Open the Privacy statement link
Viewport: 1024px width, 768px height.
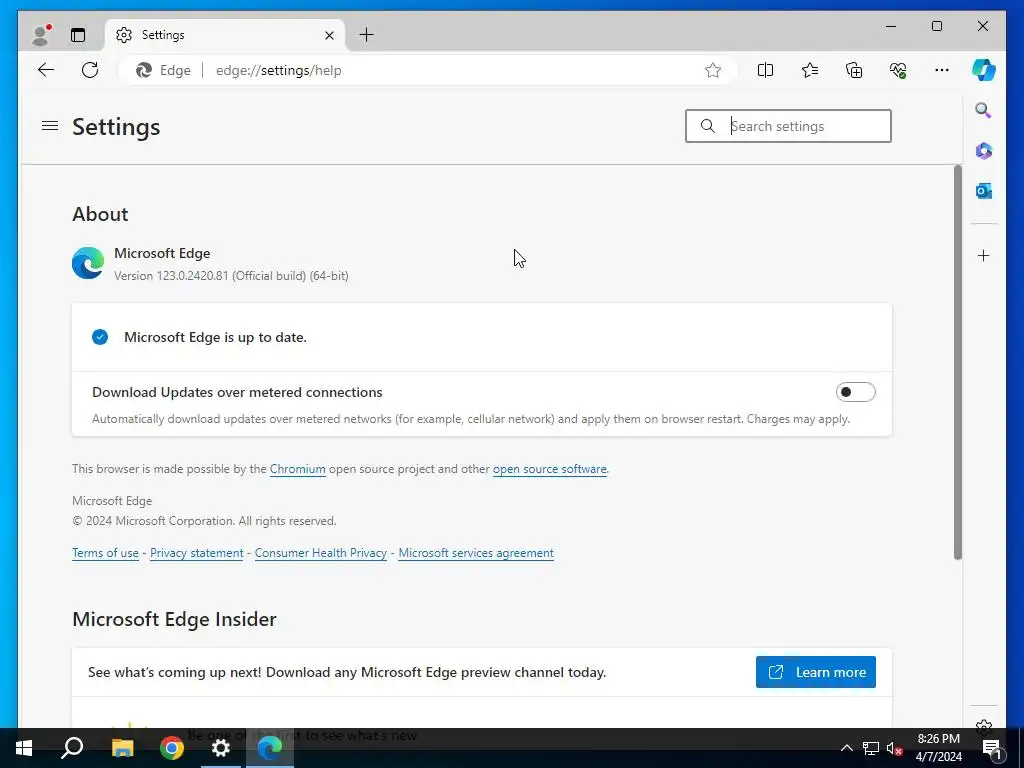(197, 553)
